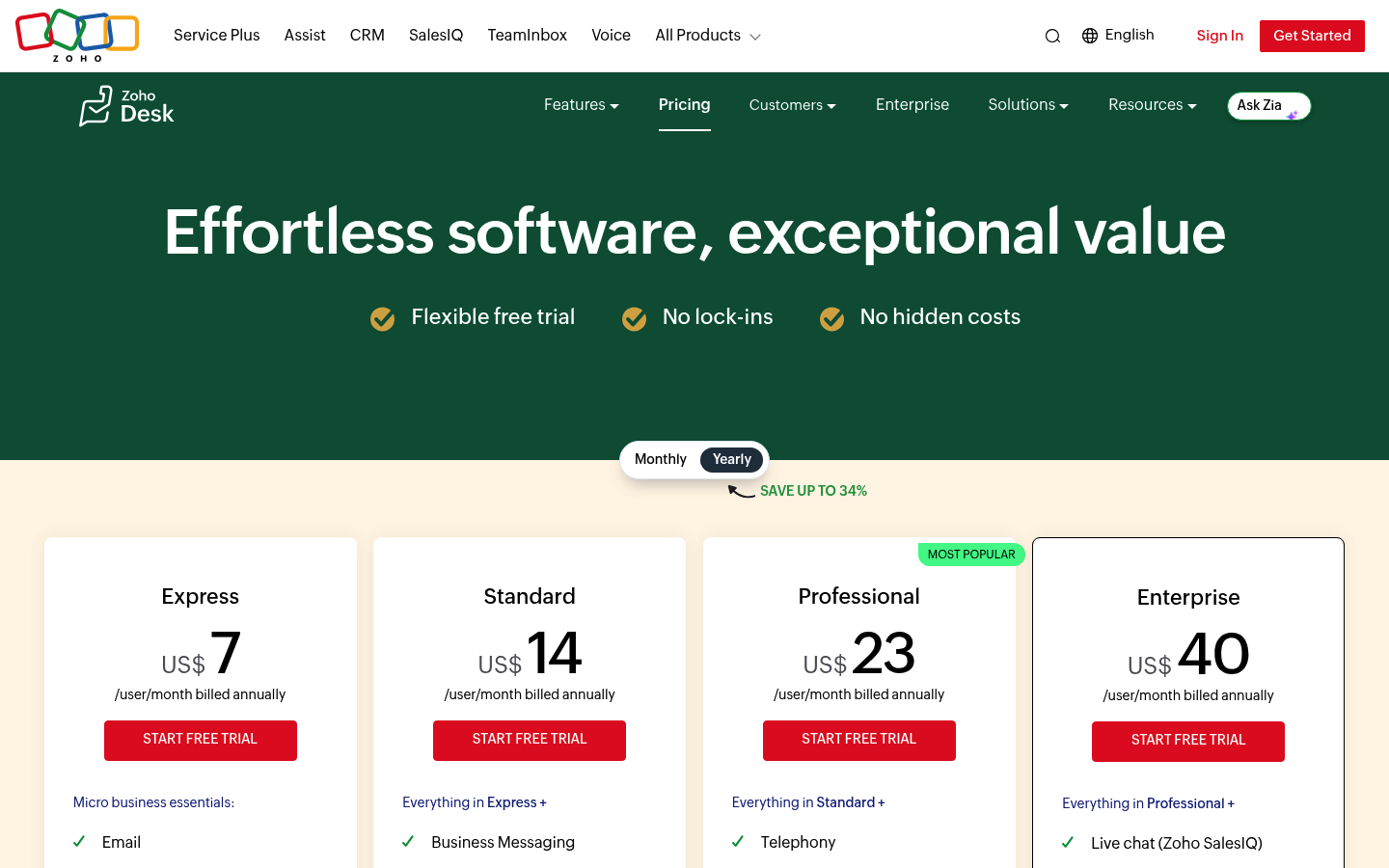Open the Ask Zia assistant
The width and height of the screenshot is (1389, 868).
[1268, 106]
